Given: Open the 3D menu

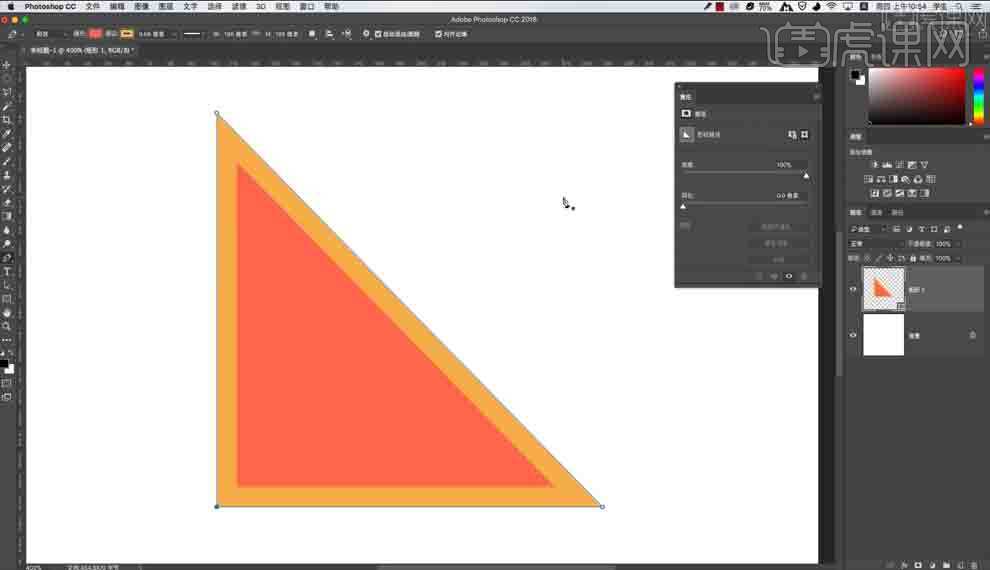Looking at the screenshot, I should (x=261, y=6).
